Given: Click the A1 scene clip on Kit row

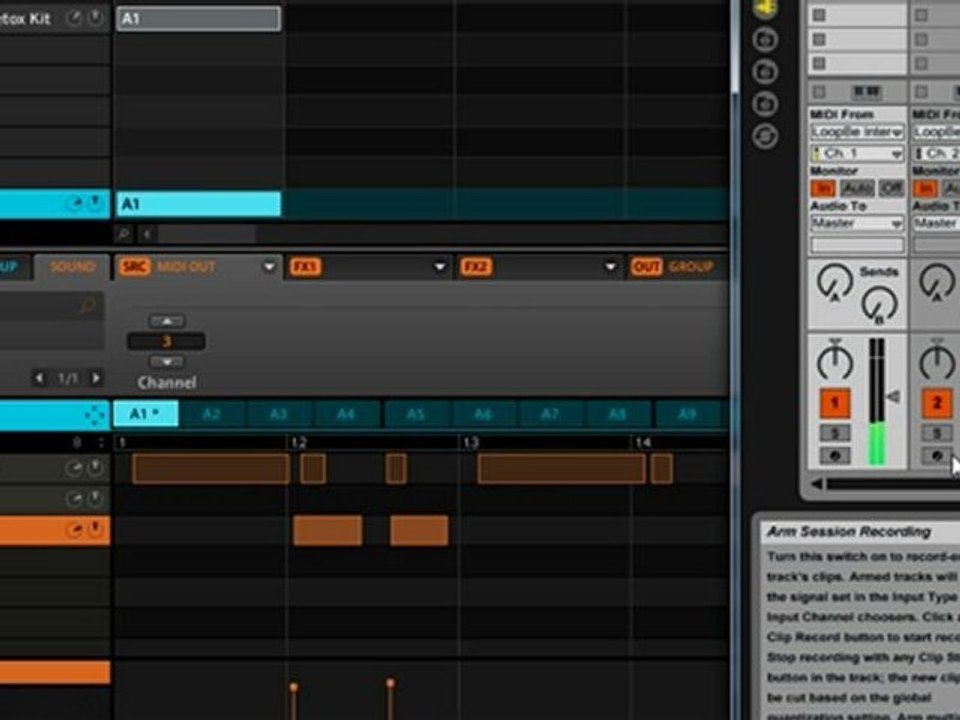Looking at the screenshot, I should click(x=198, y=18).
